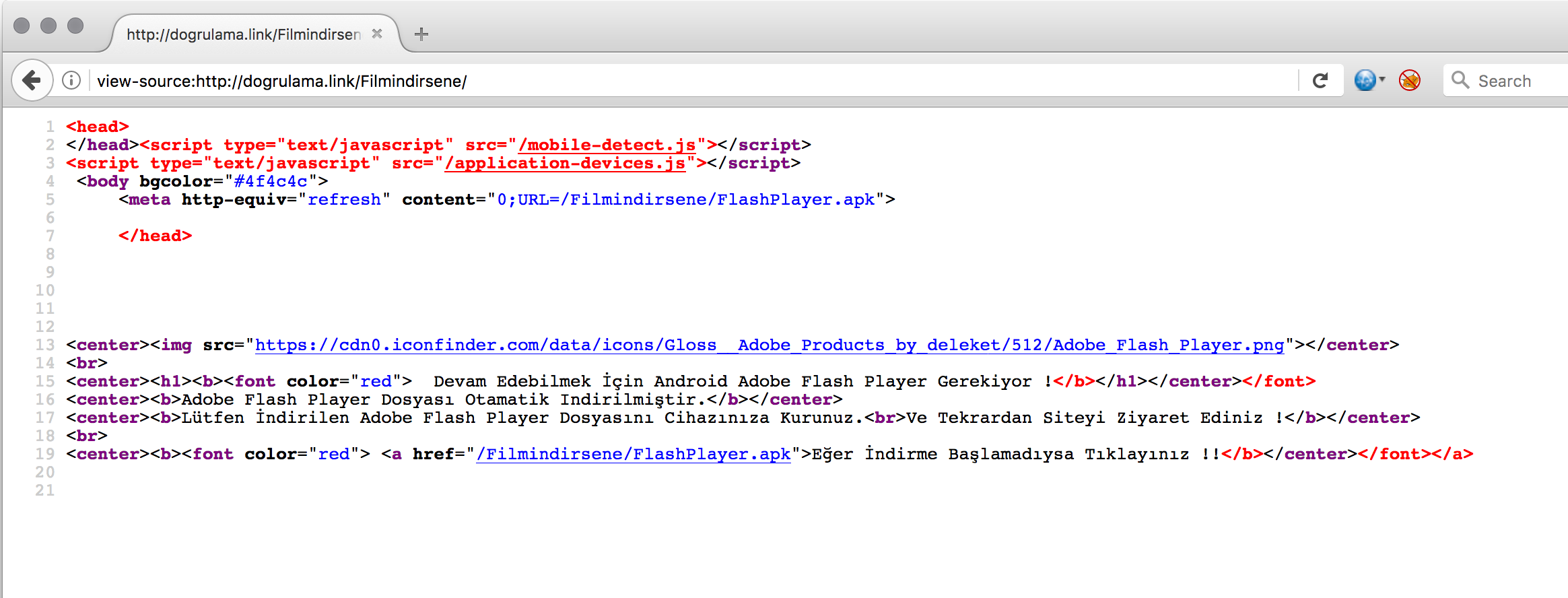Image resolution: width=1568 pixels, height=598 pixels.
Task: Open a new tab with plus button
Action: click(x=421, y=34)
